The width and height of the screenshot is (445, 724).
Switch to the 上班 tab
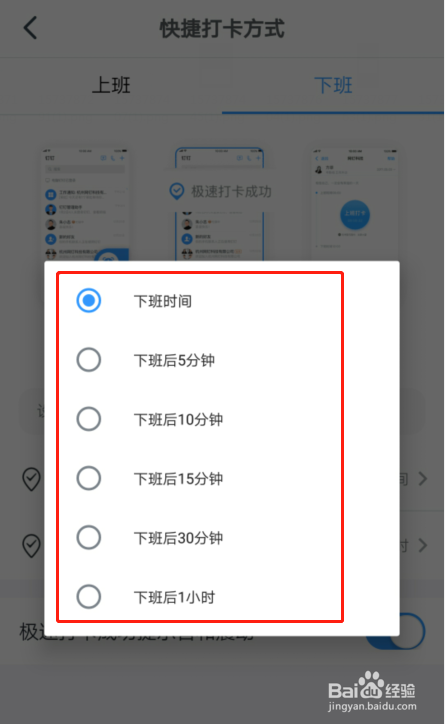[x=111, y=85]
